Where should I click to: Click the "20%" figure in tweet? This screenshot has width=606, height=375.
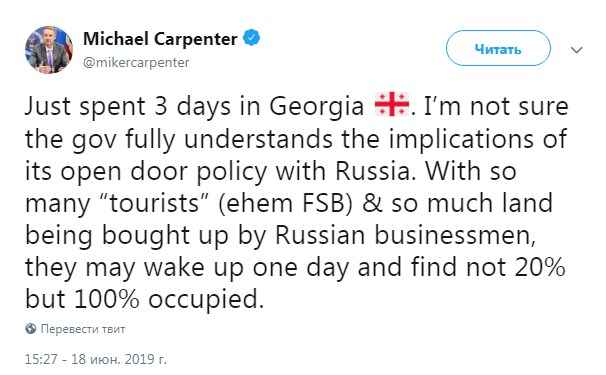(x=540, y=267)
